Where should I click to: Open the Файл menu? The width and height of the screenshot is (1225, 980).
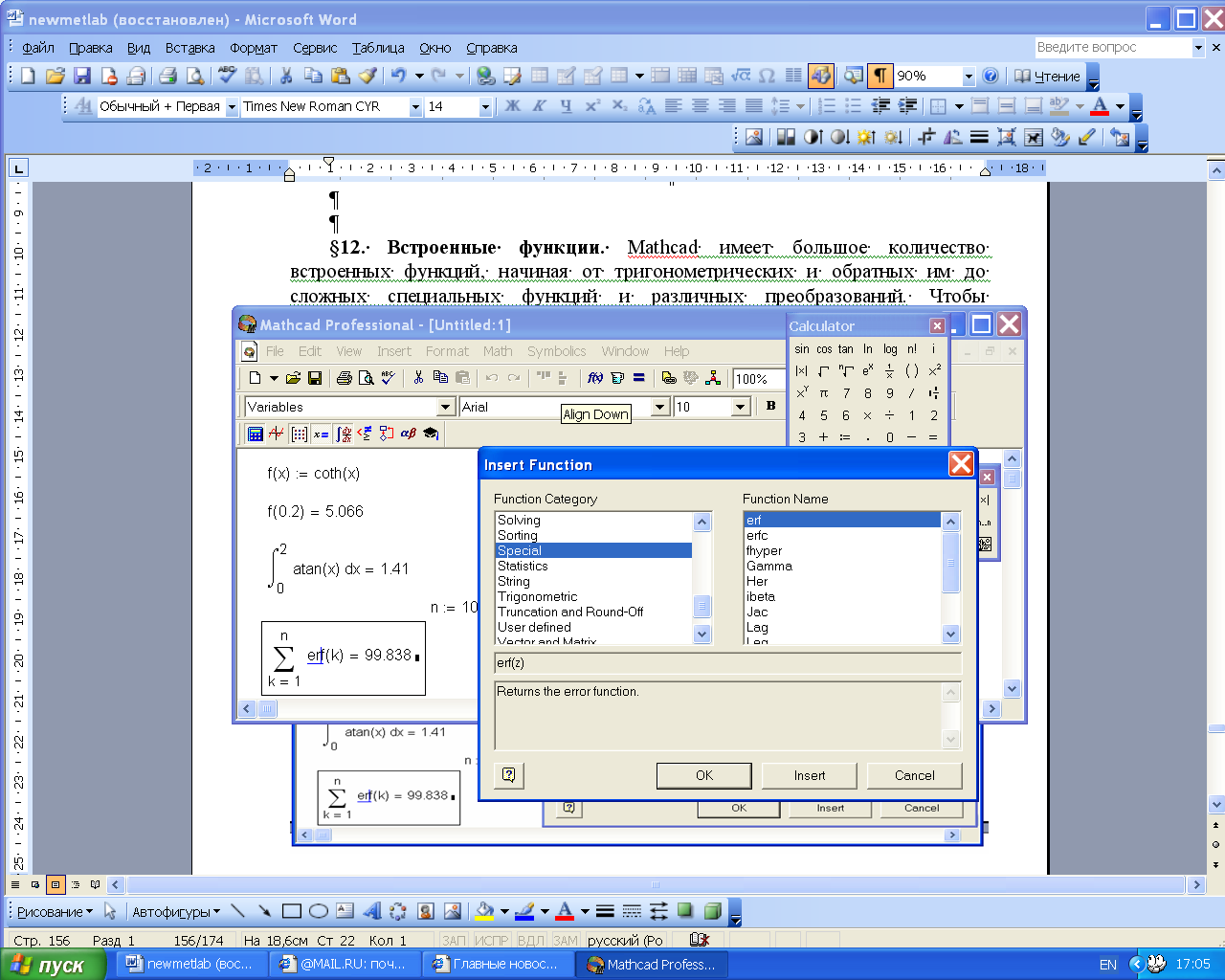click(x=38, y=48)
